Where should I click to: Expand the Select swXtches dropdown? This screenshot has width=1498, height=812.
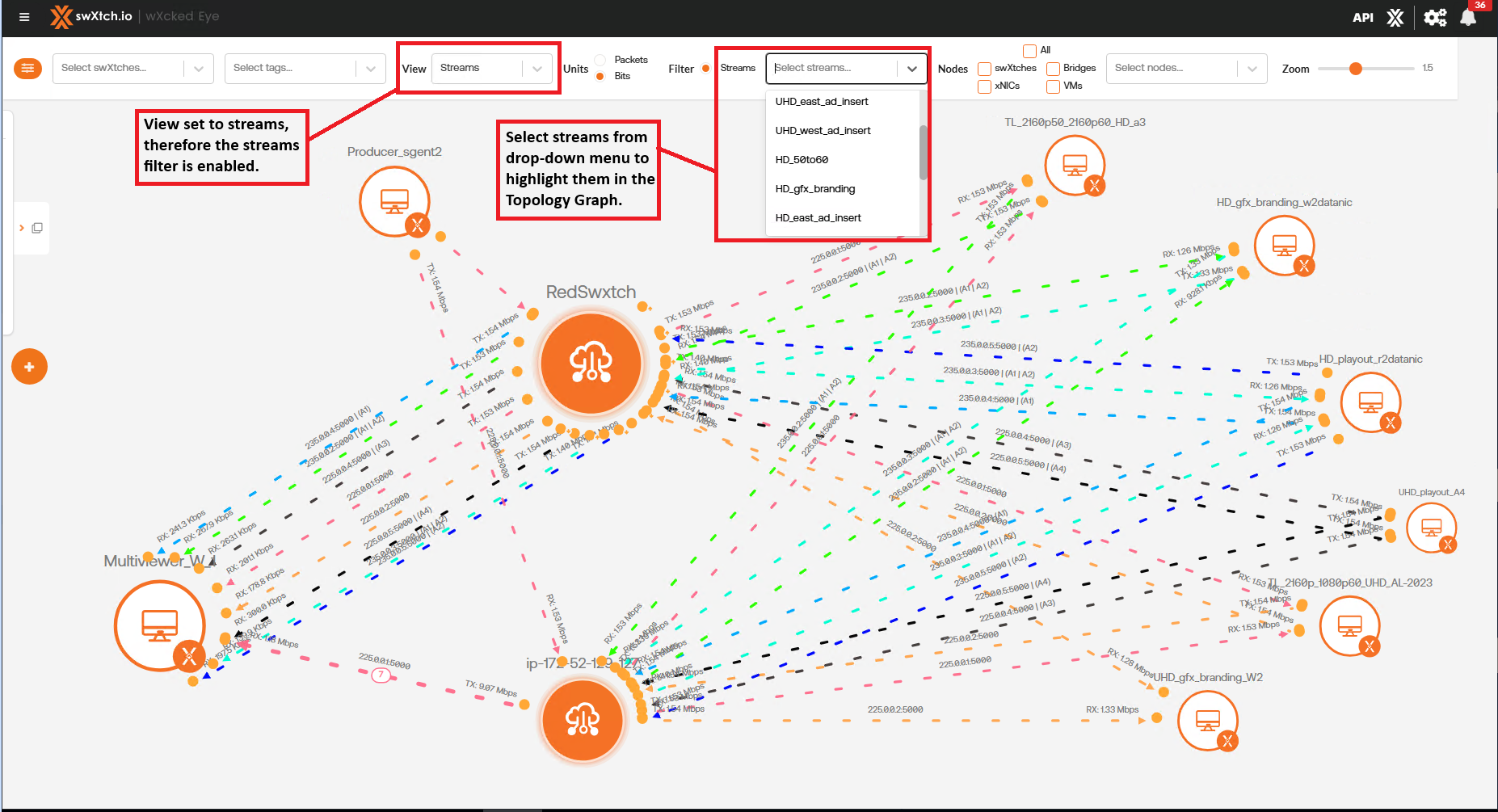(133, 69)
